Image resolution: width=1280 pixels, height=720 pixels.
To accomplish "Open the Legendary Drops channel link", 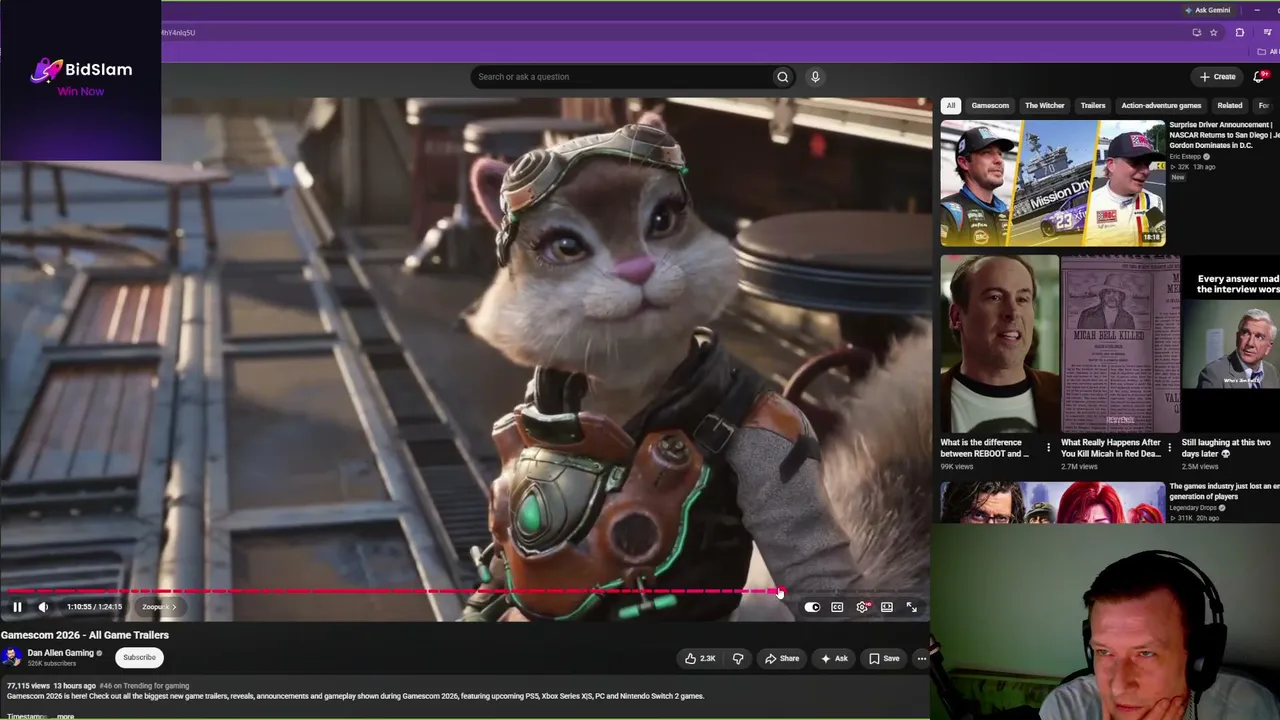I will pyautogui.click(x=1194, y=508).
